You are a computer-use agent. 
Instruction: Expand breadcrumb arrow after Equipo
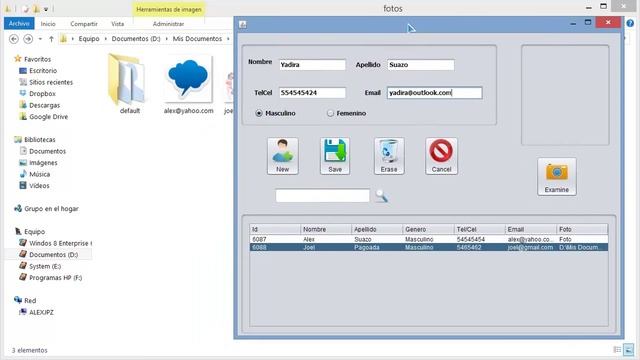(105, 39)
